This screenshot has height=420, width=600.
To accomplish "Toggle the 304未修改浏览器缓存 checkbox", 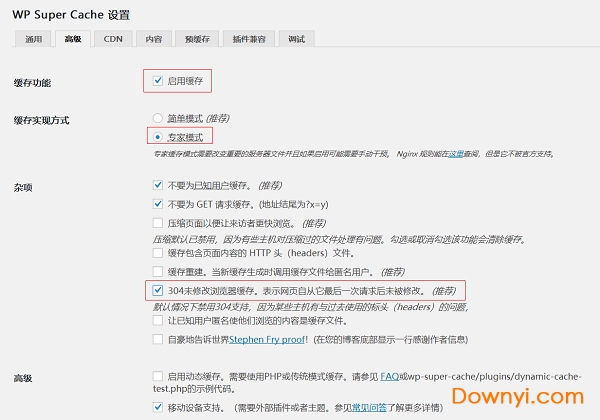I will [158, 290].
